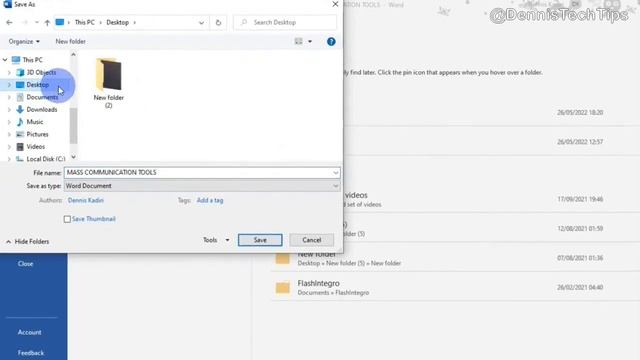Screen dimensions: 640x360
Task: Choose Close in Word's backstage menu
Action: point(25,264)
